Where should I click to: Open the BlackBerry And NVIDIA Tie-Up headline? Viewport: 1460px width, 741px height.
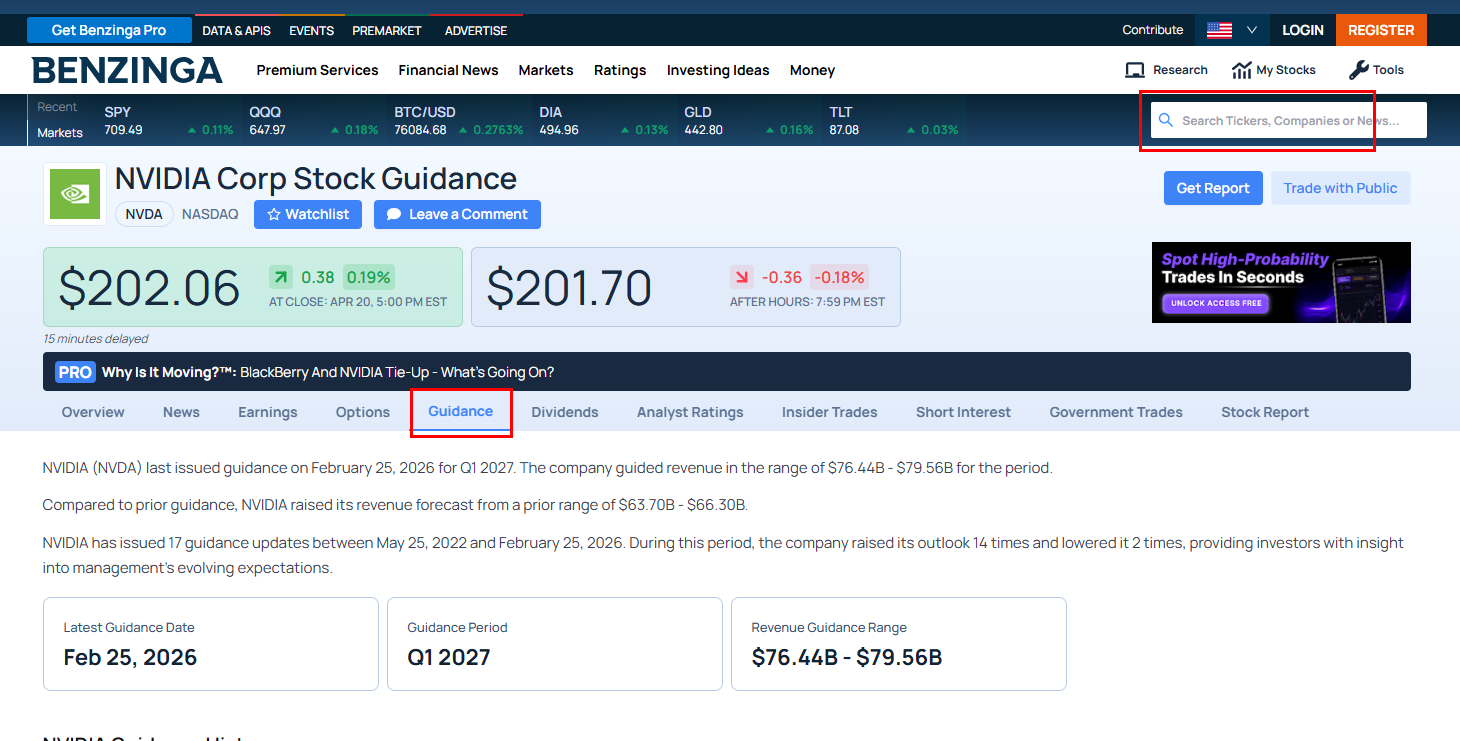pyautogui.click(x=397, y=372)
